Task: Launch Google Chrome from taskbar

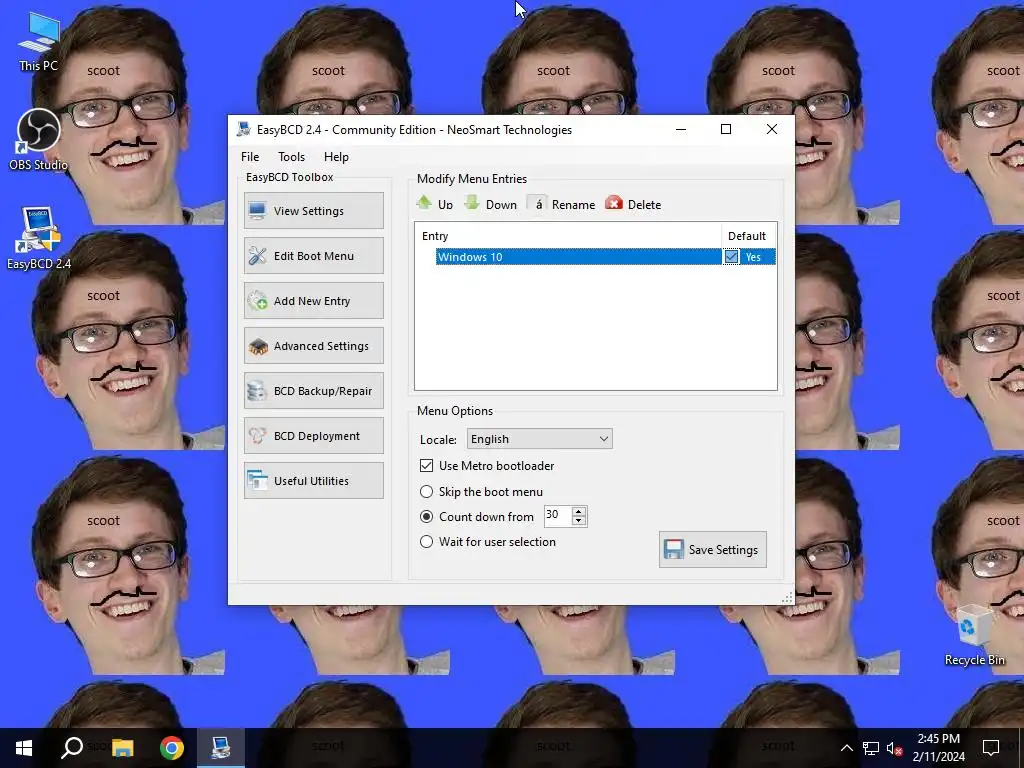Action: coord(172,748)
